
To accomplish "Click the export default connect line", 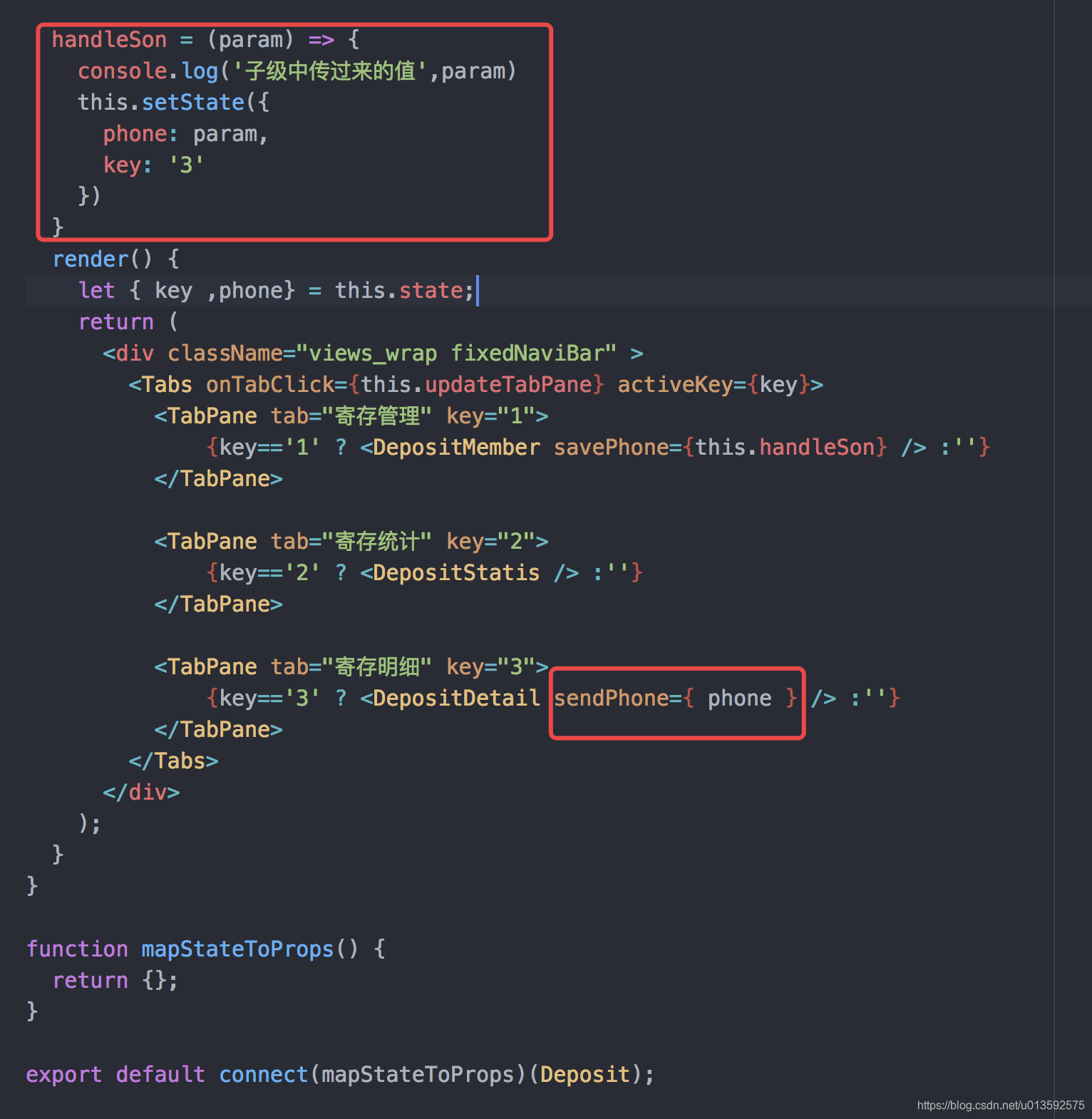I will pos(340,1075).
